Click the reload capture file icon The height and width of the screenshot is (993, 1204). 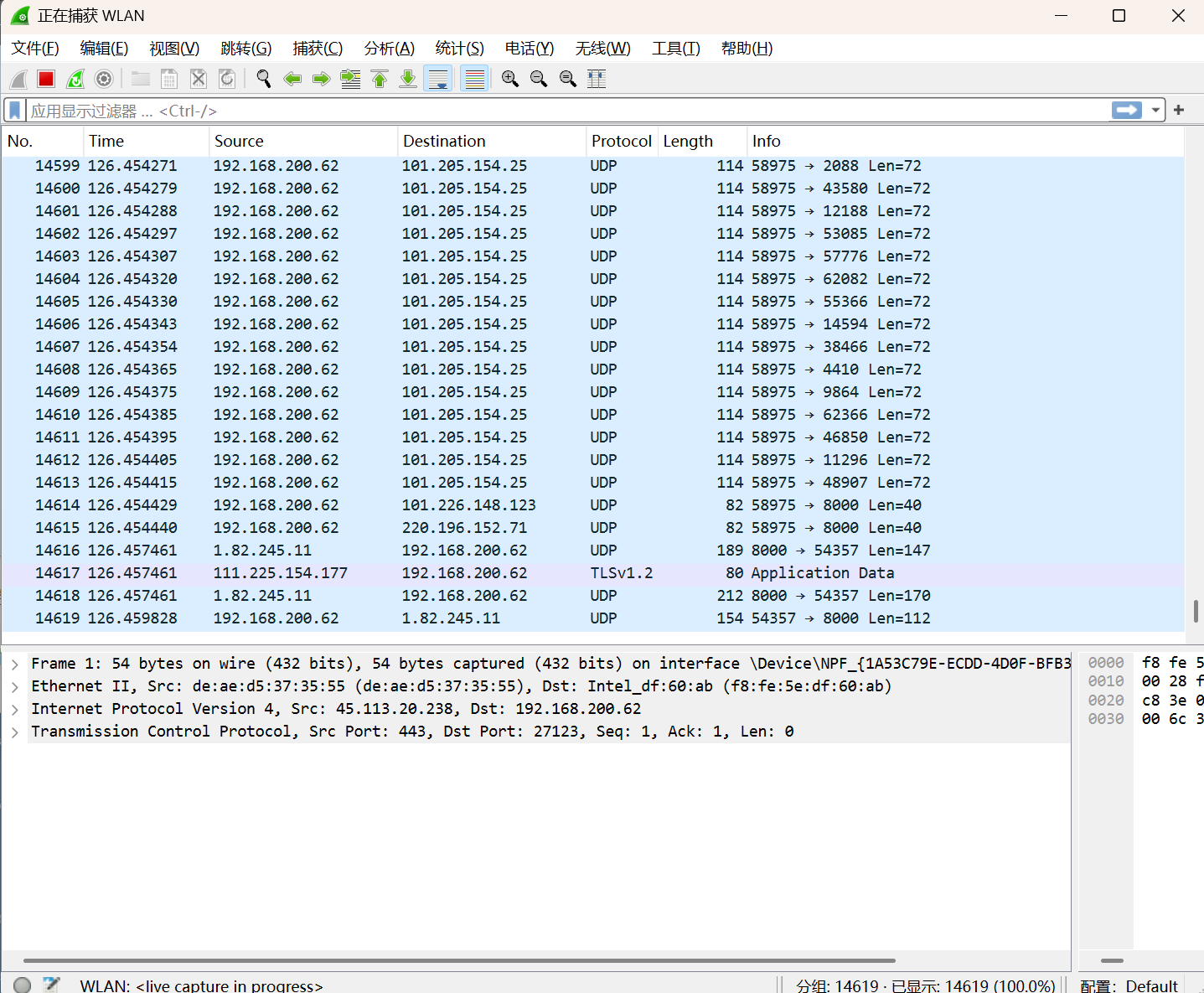[x=227, y=79]
